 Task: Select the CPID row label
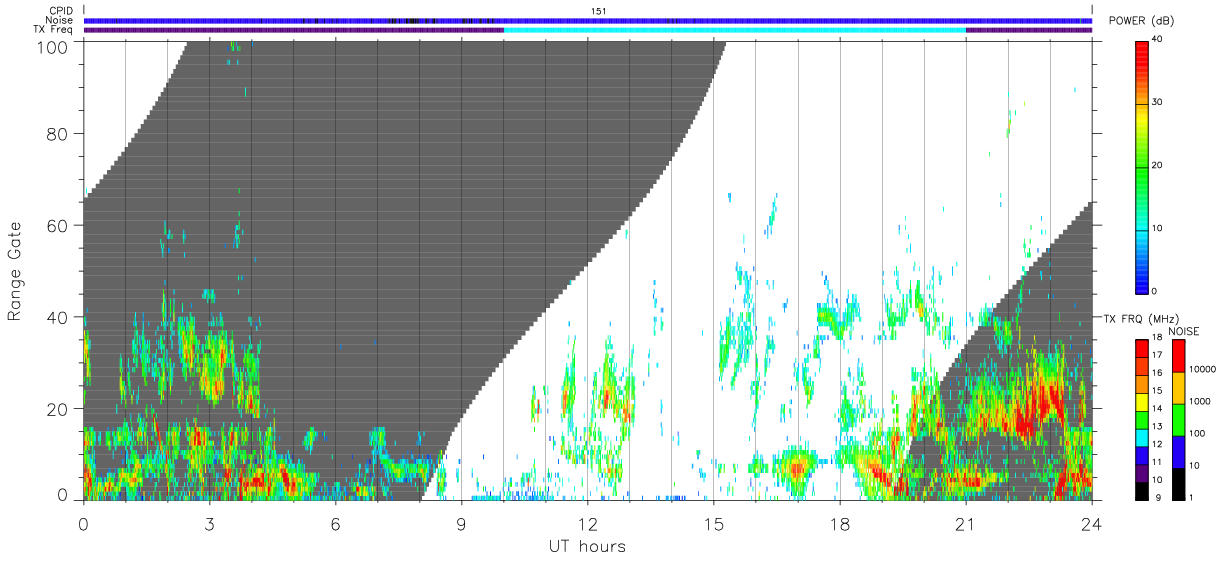pyautogui.click(x=62, y=11)
